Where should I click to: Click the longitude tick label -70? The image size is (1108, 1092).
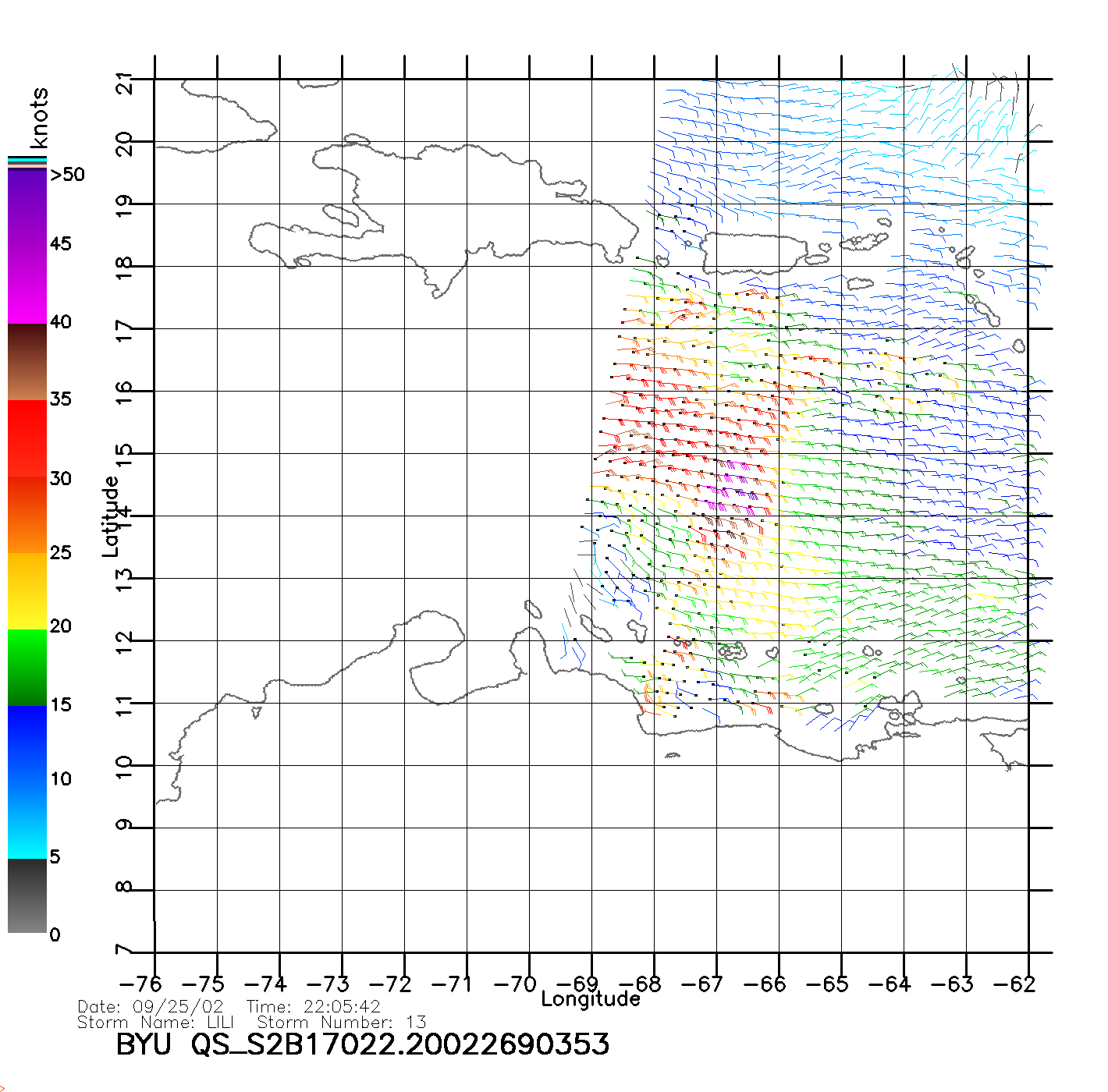515,984
